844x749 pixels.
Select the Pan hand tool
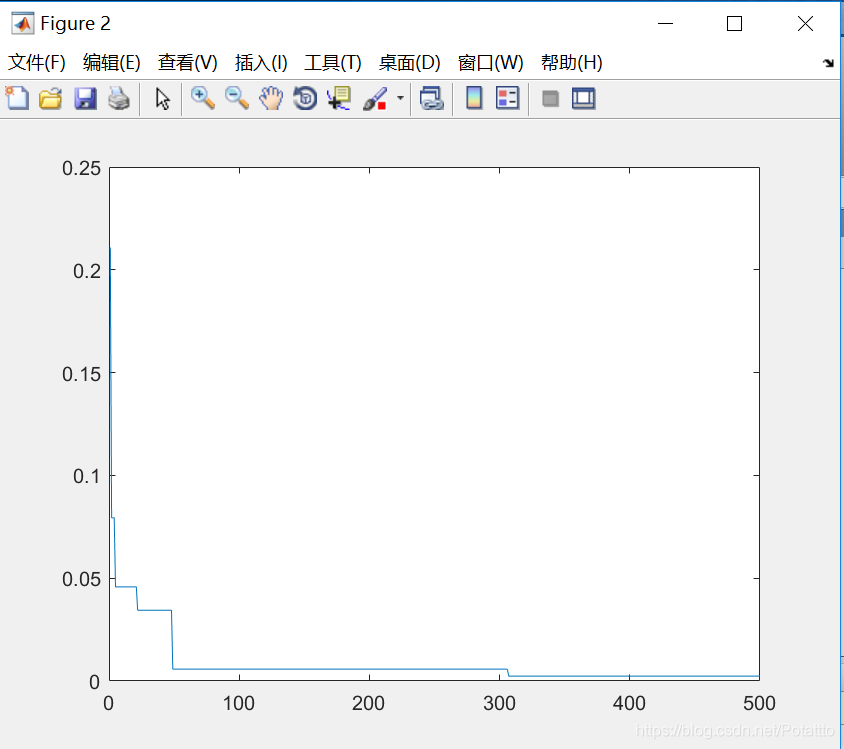pos(271,98)
